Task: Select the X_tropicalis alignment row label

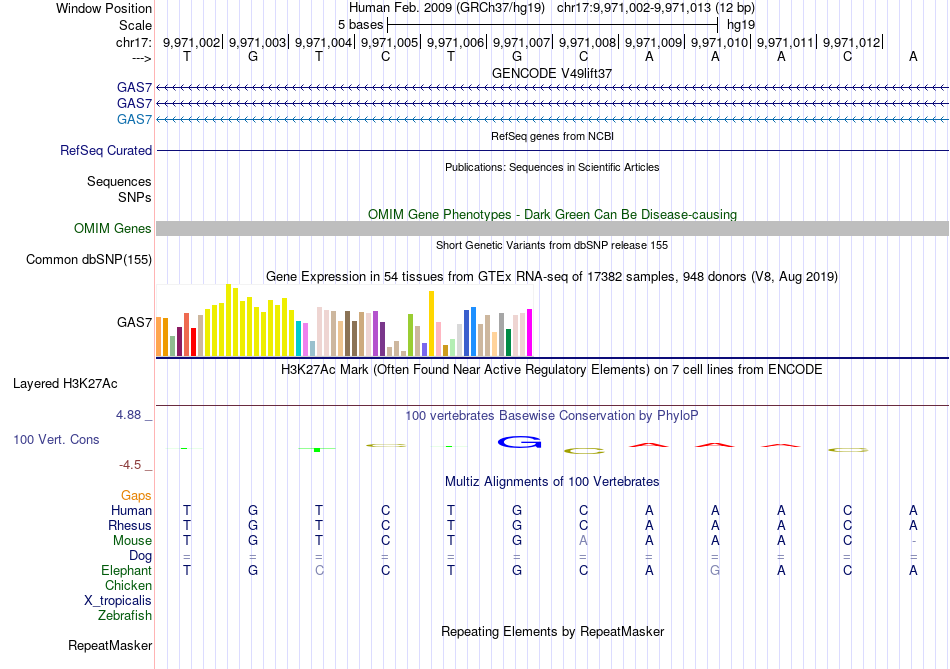Action: [118, 601]
